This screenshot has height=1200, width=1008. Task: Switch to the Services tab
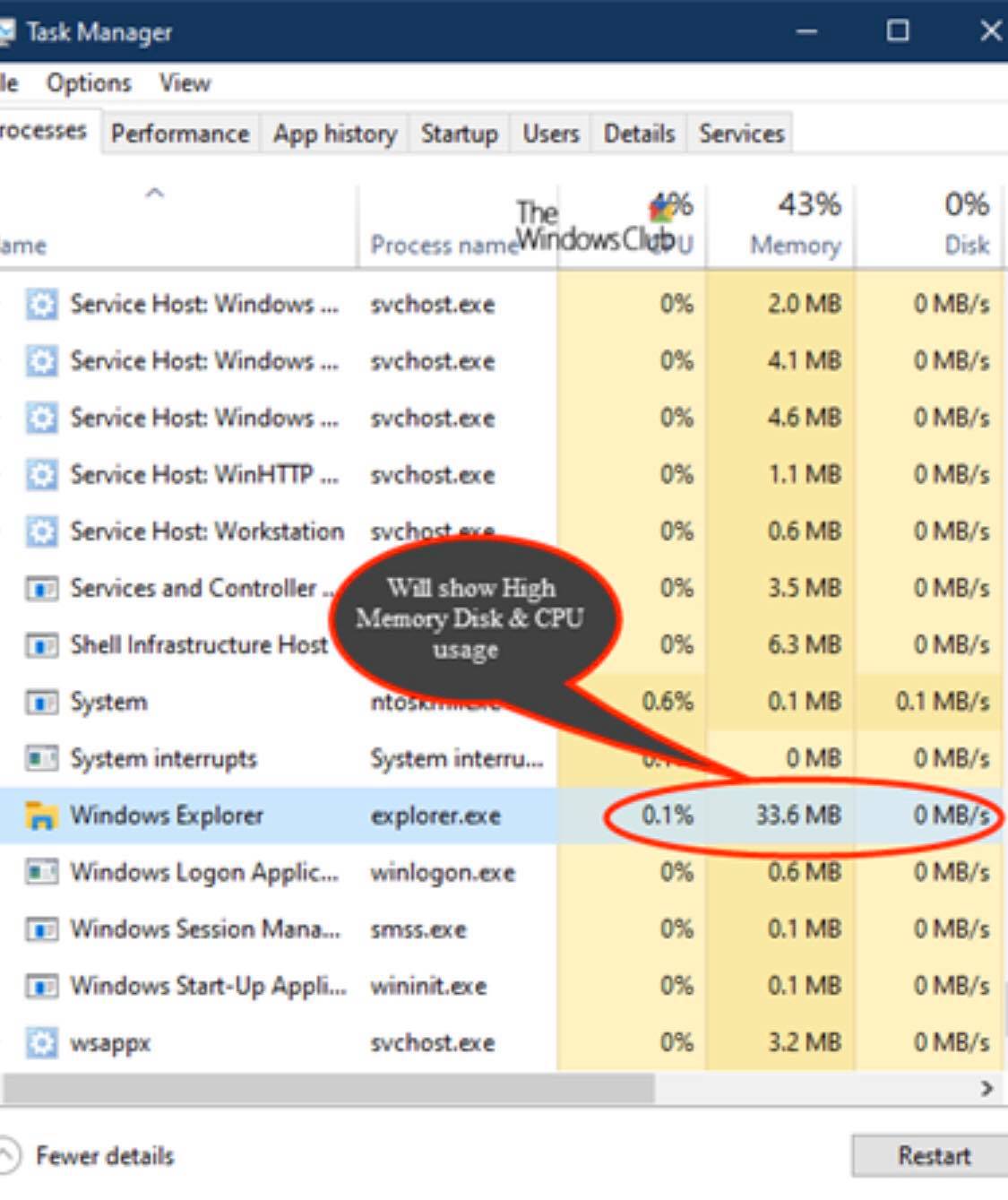(742, 134)
